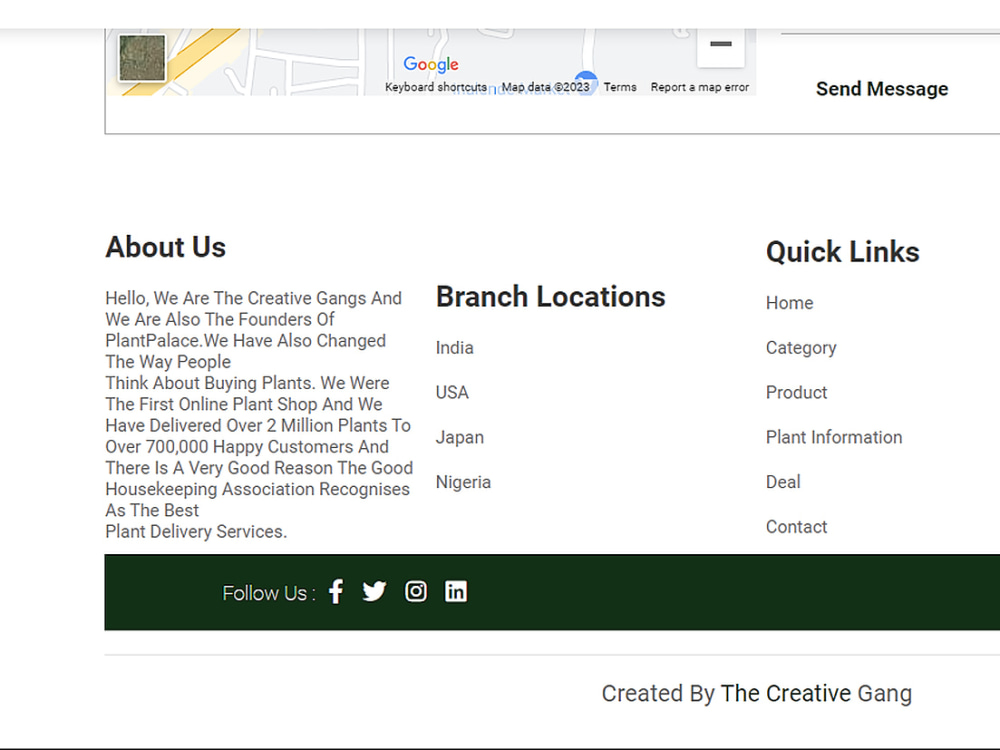The width and height of the screenshot is (1000, 750).
Task: Open the map Terms link
Action: pyautogui.click(x=620, y=87)
